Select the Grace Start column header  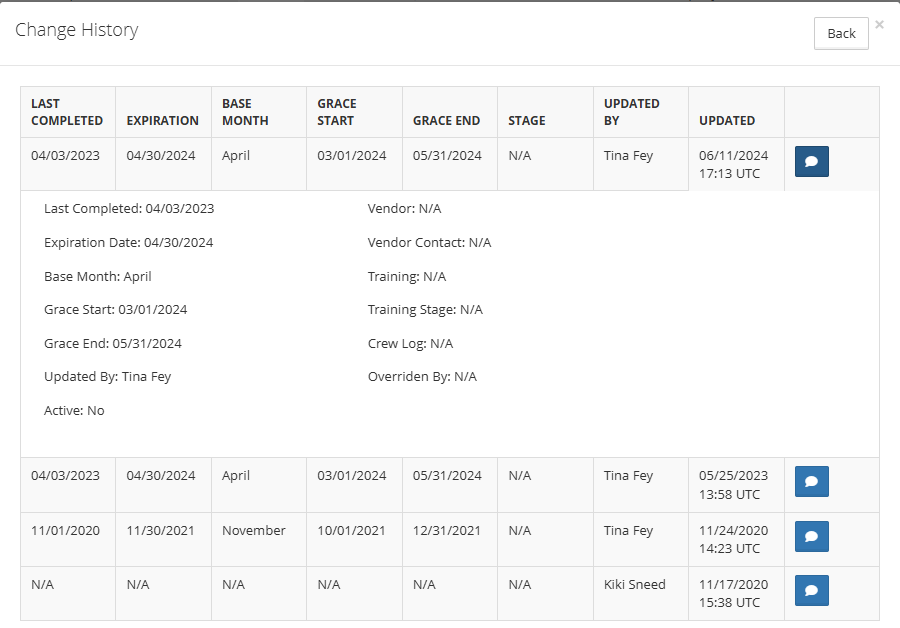point(337,112)
